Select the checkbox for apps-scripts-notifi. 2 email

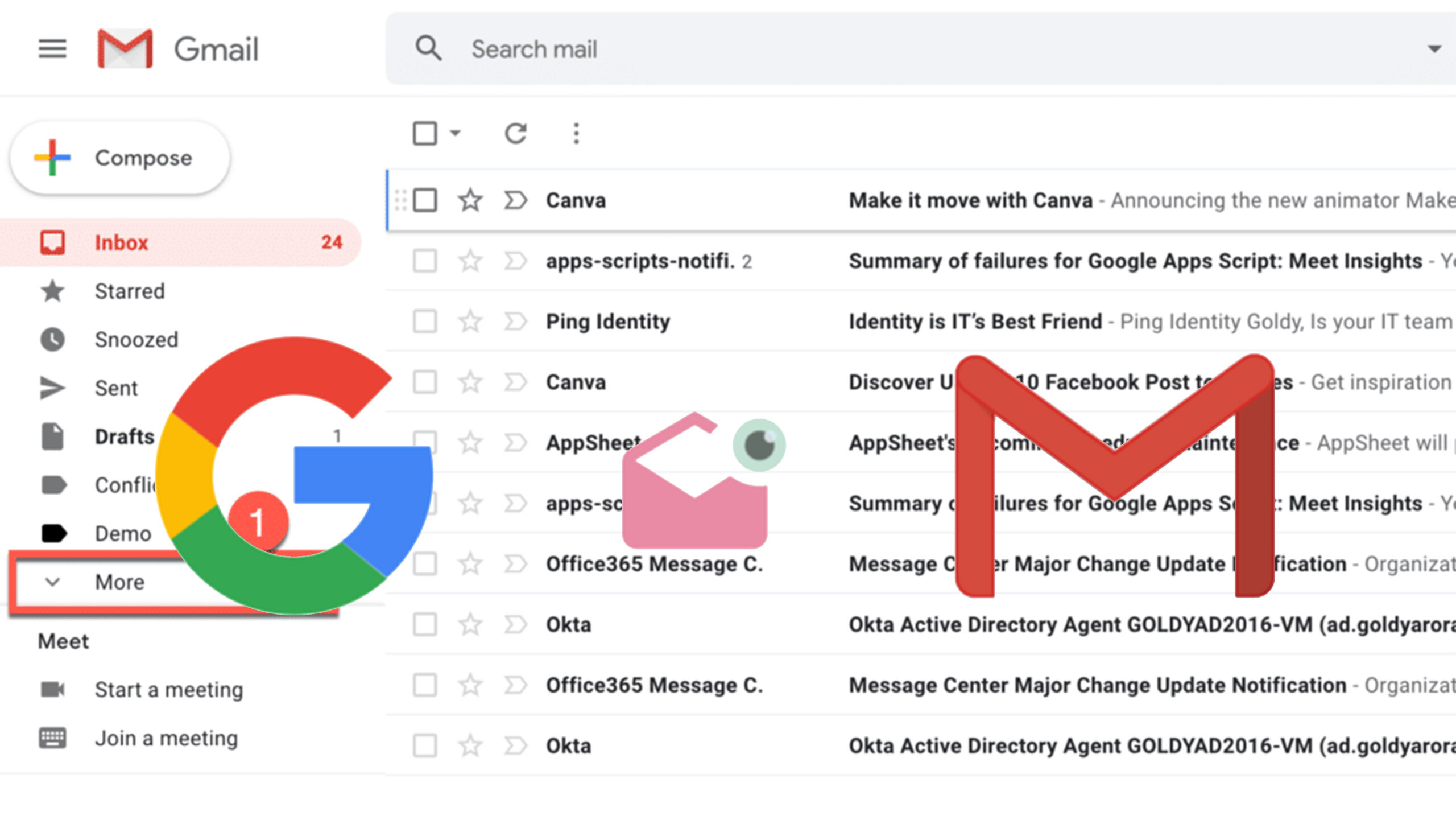click(x=425, y=261)
